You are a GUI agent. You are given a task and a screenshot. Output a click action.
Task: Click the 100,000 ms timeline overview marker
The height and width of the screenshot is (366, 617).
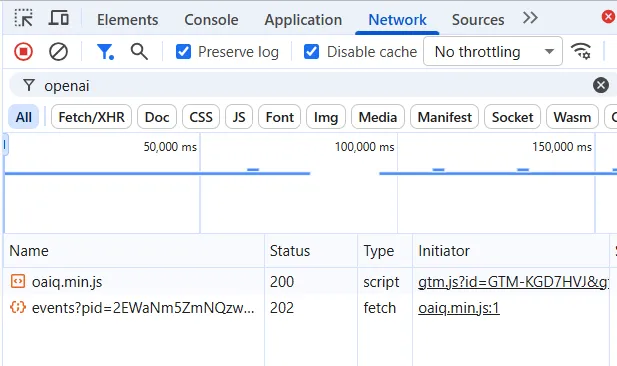[x=364, y=147]
